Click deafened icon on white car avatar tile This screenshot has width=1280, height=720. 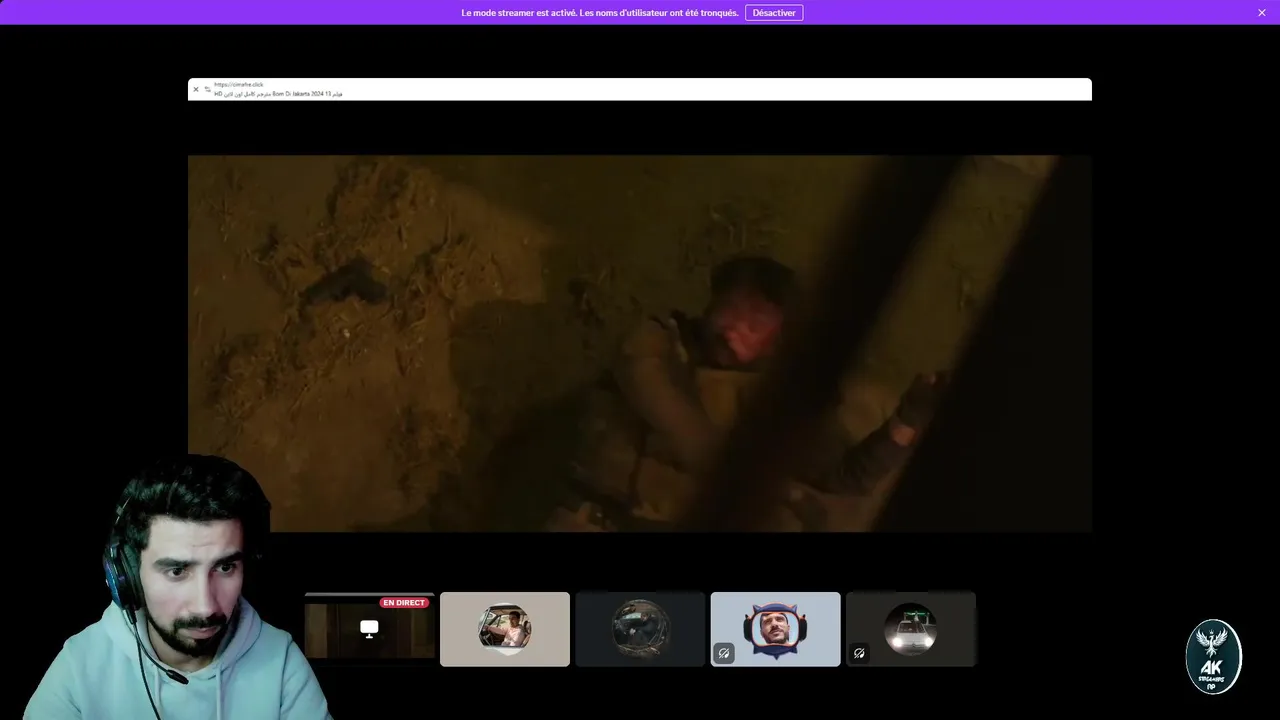pyautogui.click(x=859, y=653)
